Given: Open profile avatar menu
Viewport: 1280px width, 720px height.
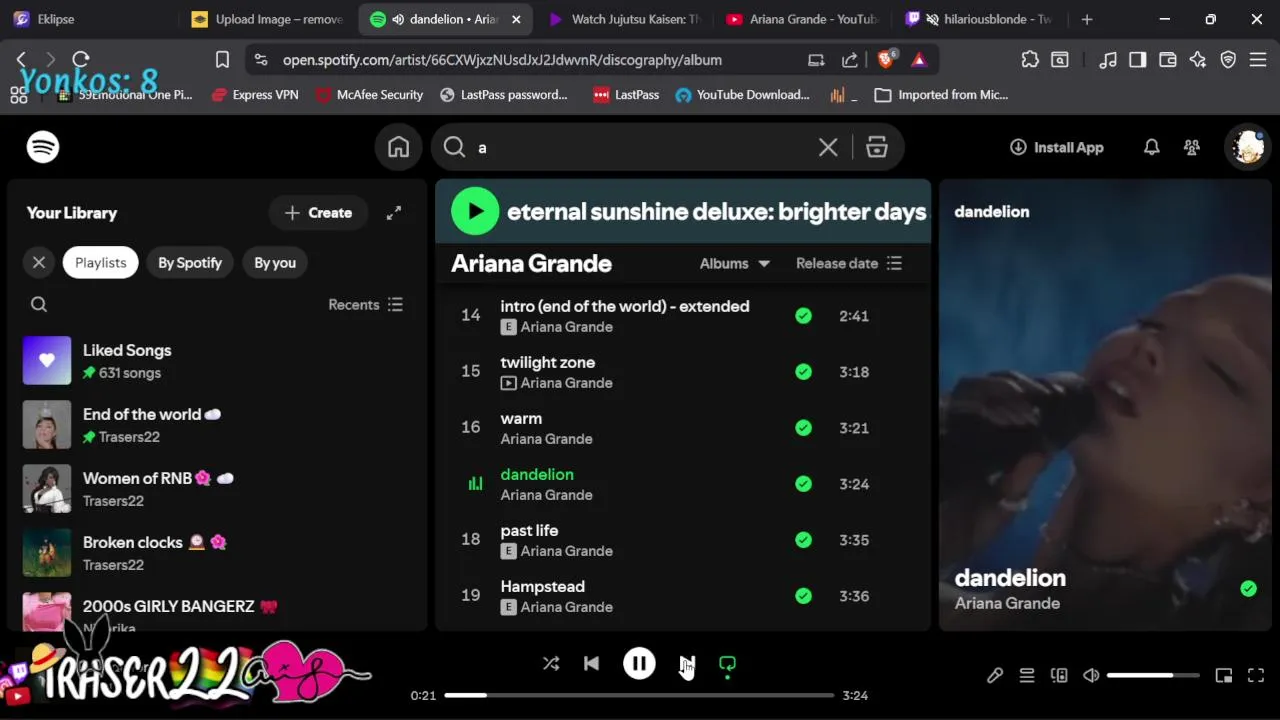Looking at the screenshot, I should [1248, 147].
